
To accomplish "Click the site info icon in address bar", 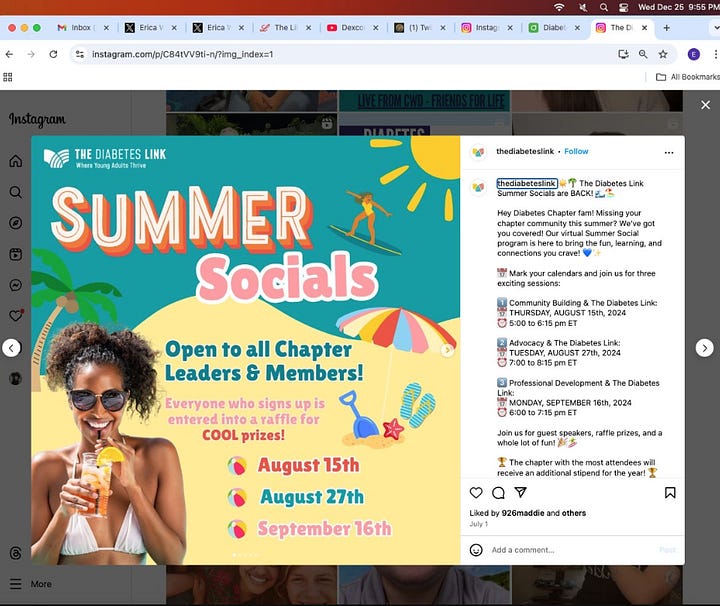I will point(80,54).
